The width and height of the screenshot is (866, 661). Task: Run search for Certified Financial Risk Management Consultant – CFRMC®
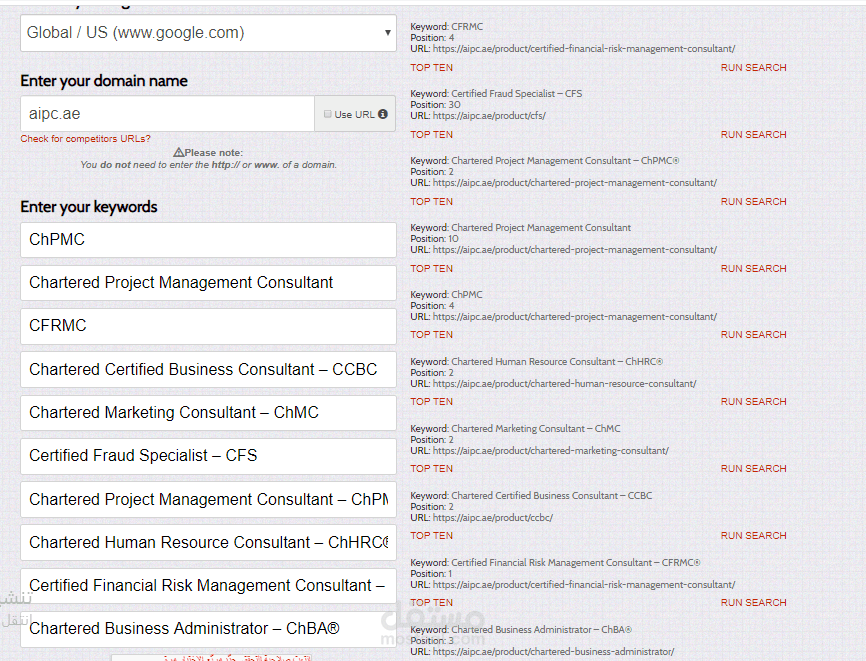coord(753,602)
